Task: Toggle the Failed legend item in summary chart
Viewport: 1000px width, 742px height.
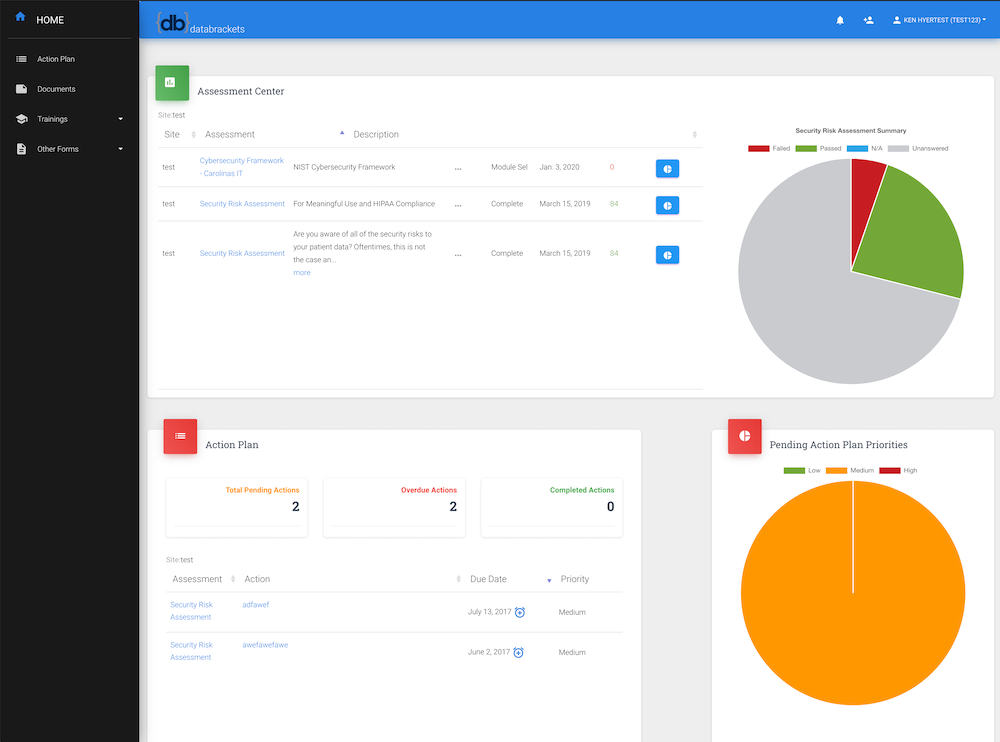Action: click(769, 148)
